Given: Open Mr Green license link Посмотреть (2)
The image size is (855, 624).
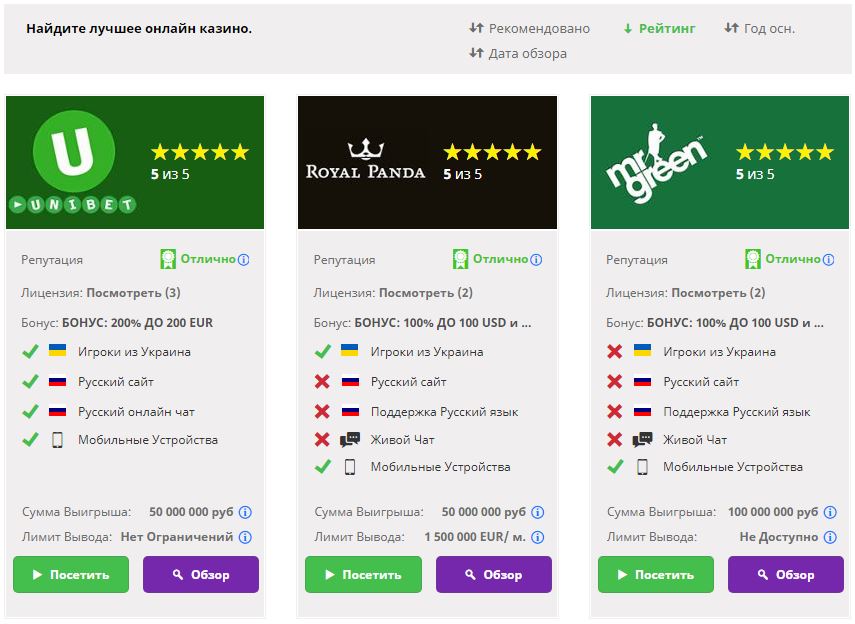Looking at the screenshot, I should pyautogui.click(x=718, y=293).
